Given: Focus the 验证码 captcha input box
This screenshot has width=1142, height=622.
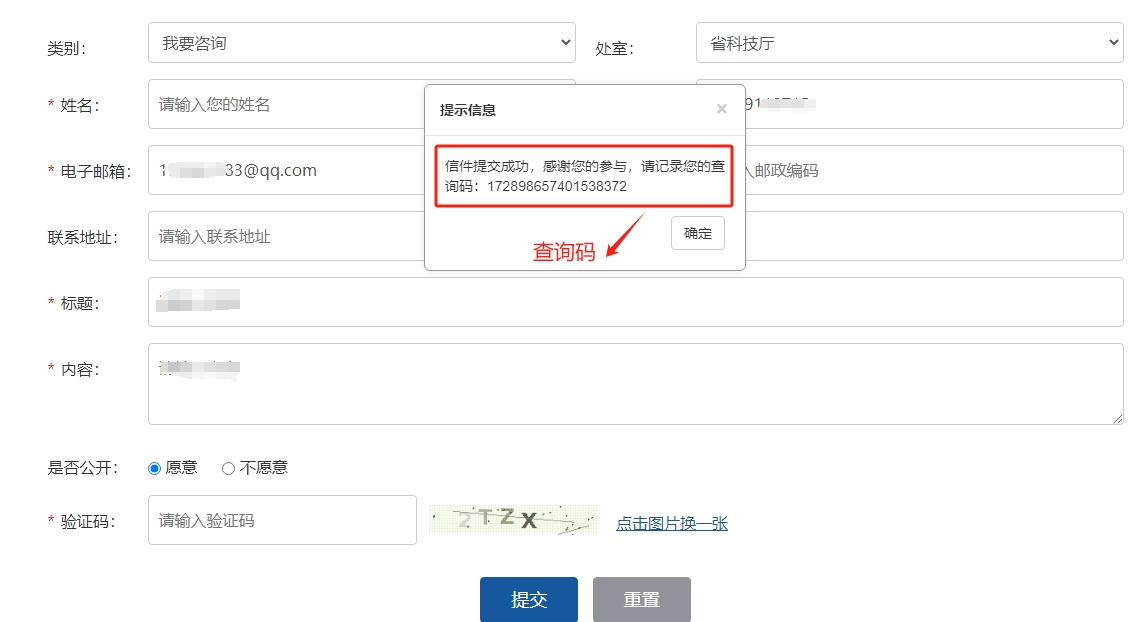Looking at the screenshot, I should 282,520.
